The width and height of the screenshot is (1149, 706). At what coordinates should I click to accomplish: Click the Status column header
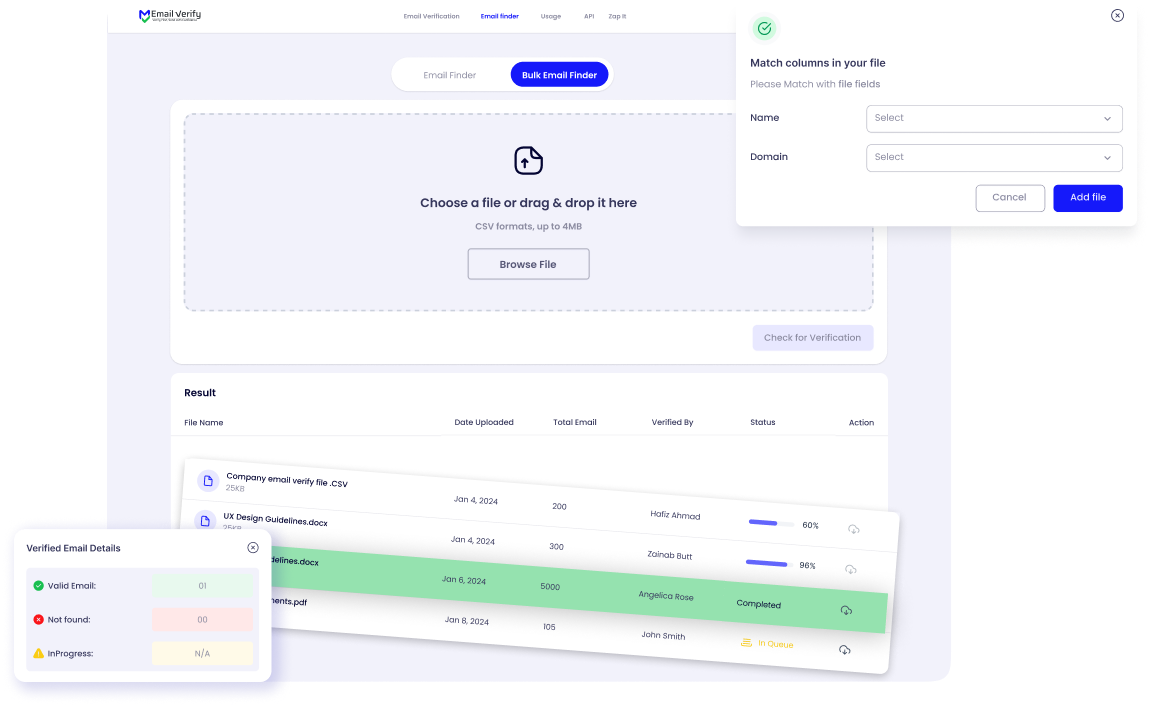tap(763, 422)
